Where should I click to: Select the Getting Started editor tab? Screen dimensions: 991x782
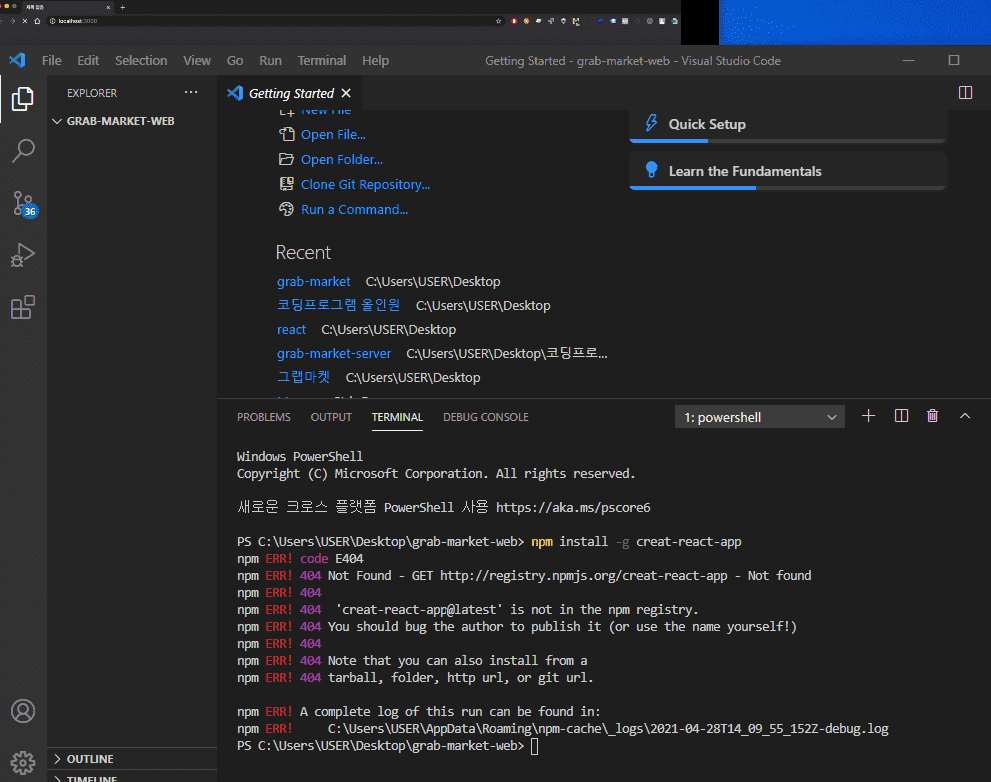pos(290,93)
